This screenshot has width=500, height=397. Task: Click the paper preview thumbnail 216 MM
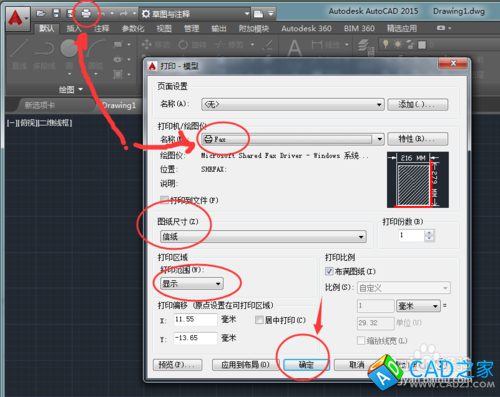pos(418,180)
